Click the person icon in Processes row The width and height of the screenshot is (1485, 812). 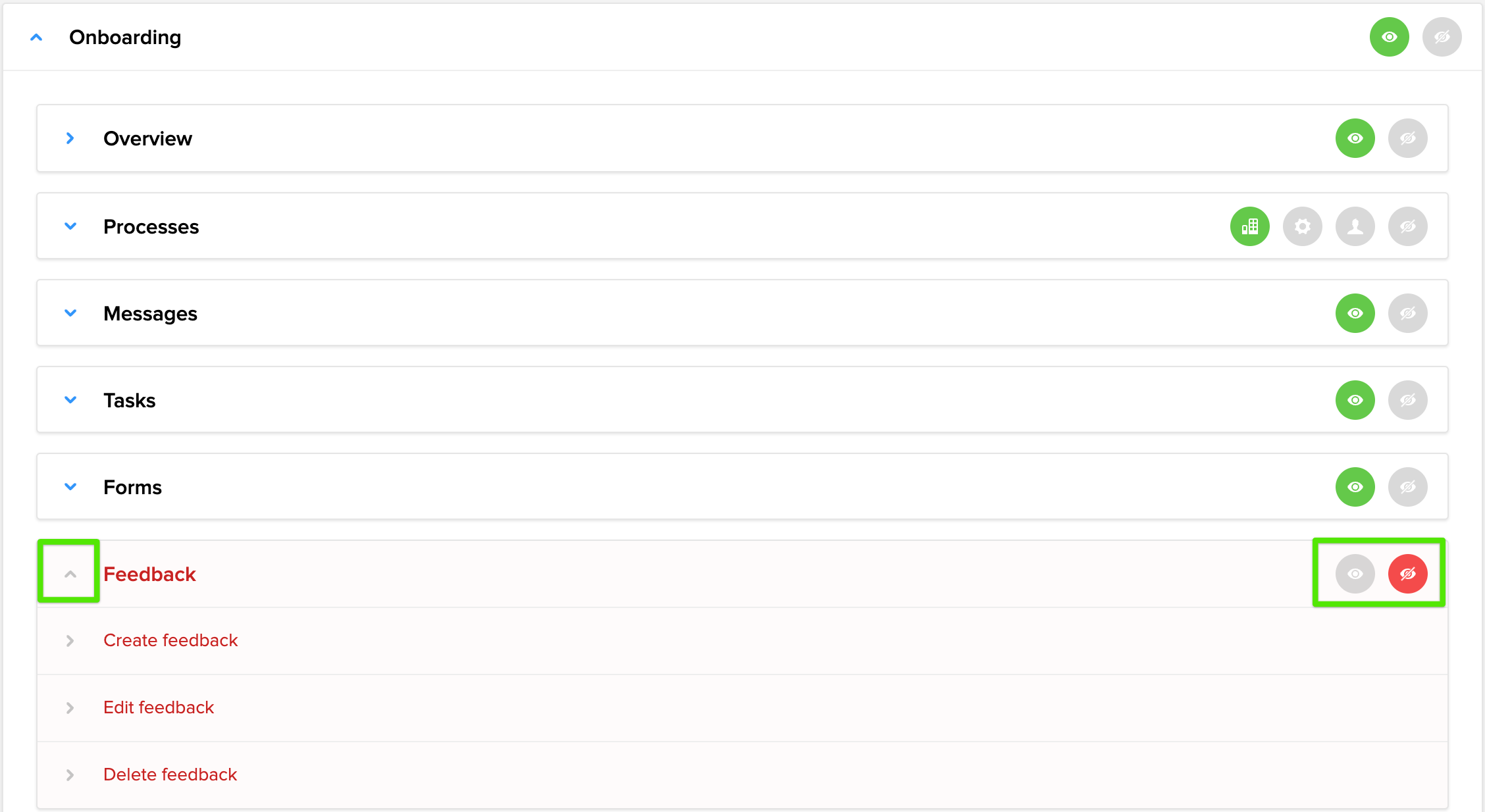1355,226
